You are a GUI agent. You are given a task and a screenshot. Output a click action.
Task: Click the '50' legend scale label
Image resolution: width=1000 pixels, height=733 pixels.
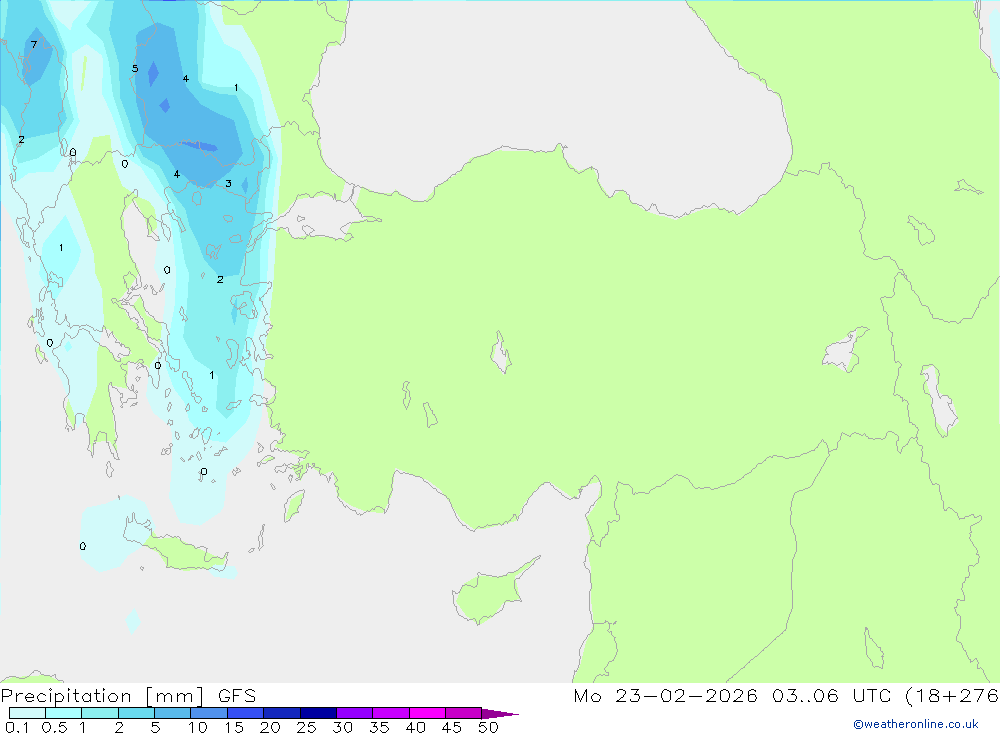click(488, 727)
